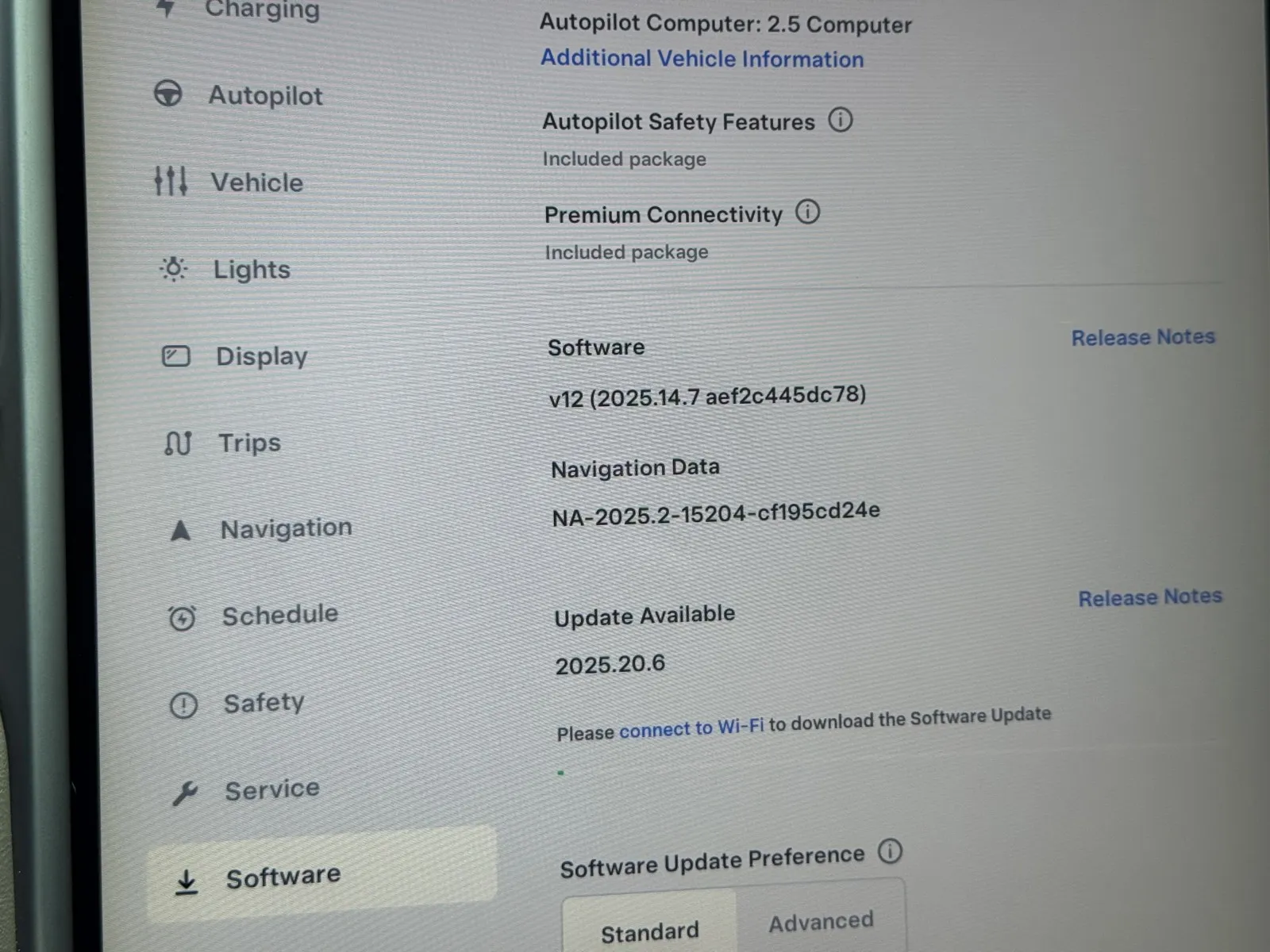Select Standard software update preference
The height and width of the screenshot is (952, 1270).
click(649, 931)
